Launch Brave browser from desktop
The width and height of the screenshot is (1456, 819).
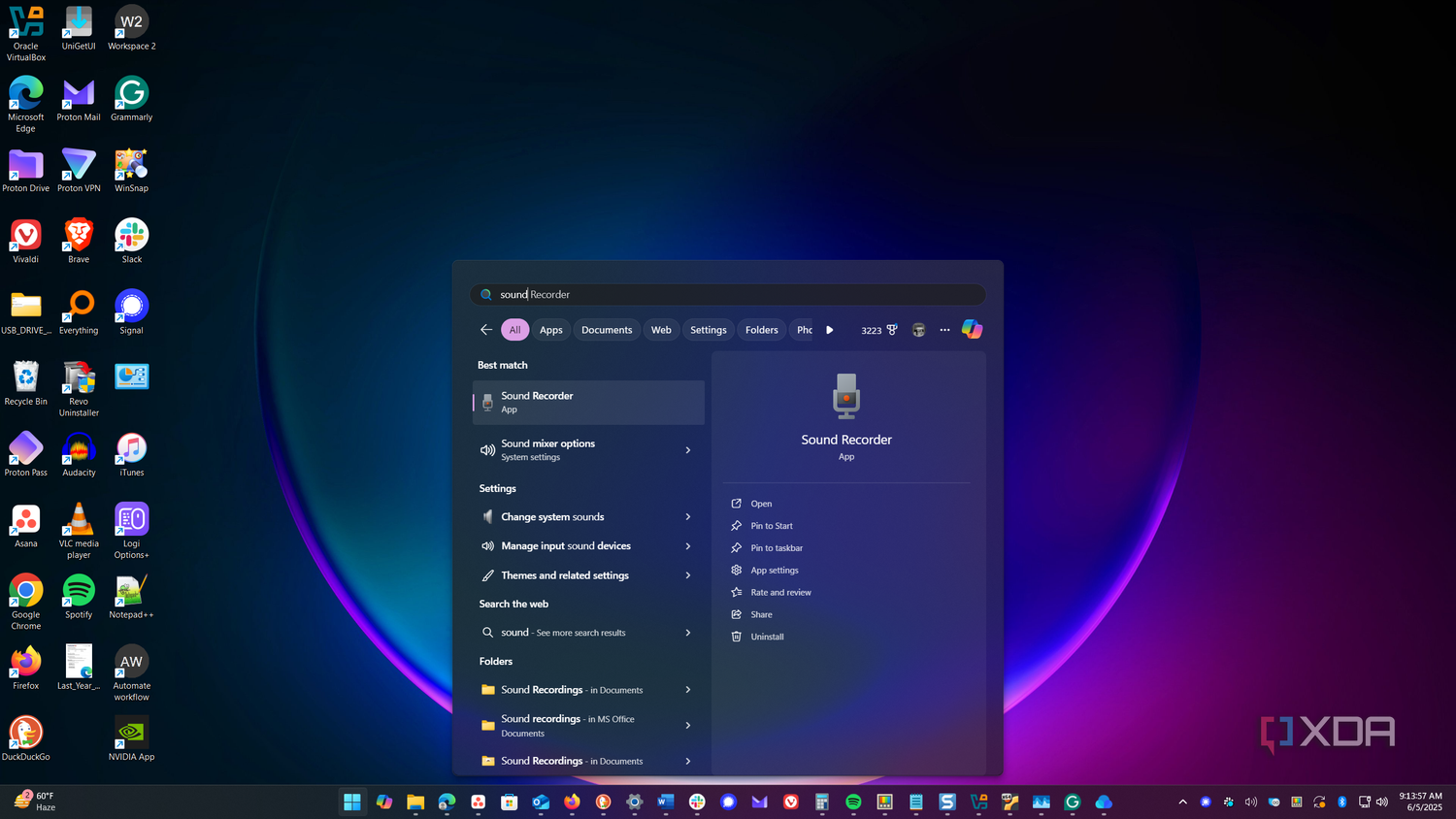tap(79, 242)
